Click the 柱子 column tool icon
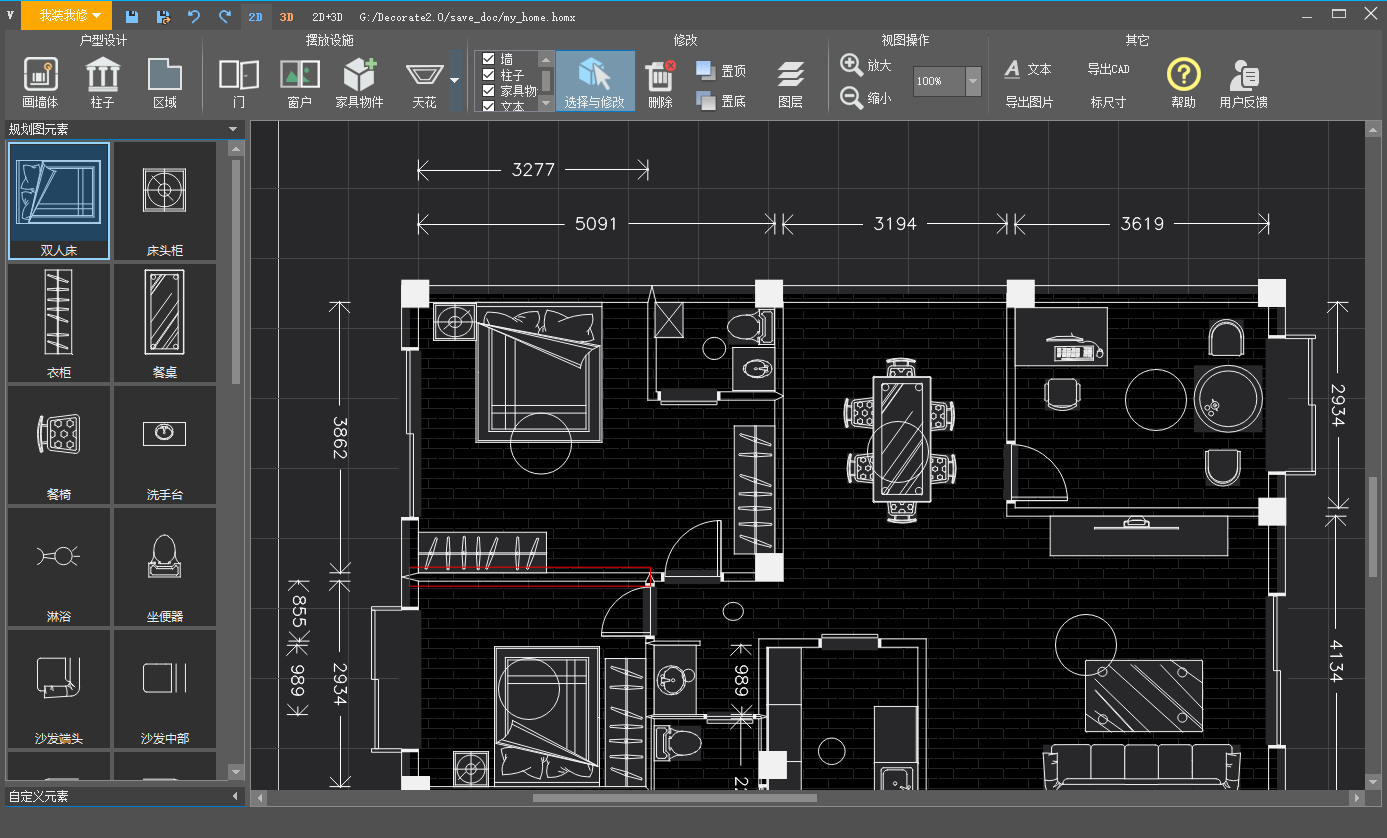 pyautogui.click(x=102, y=76)
